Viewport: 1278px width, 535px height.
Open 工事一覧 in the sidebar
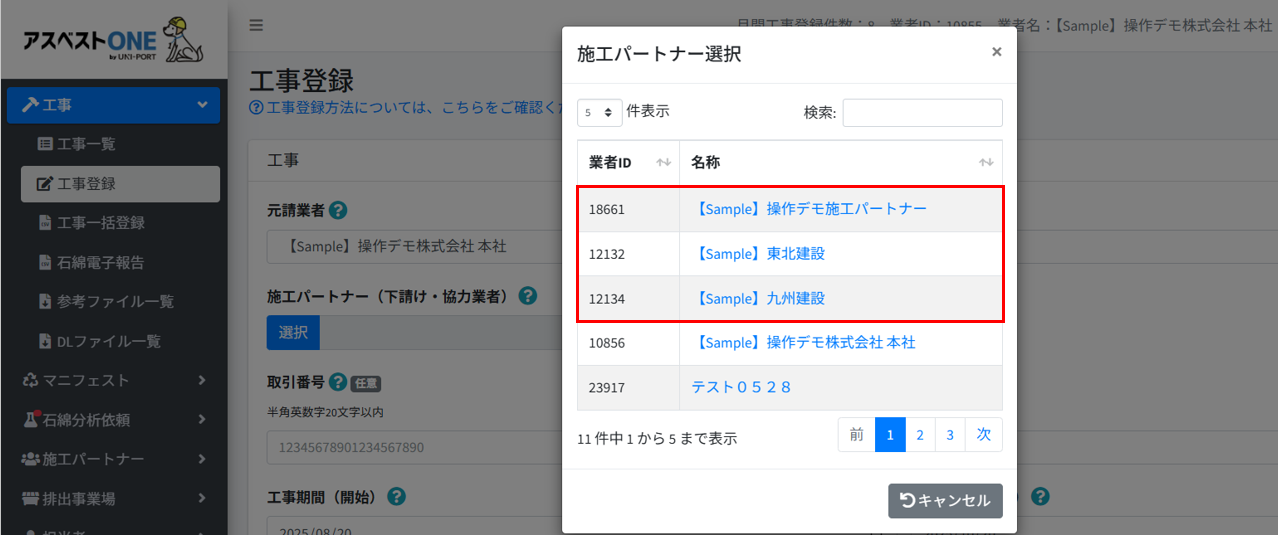pyautogui.click(x=86, y=144)
